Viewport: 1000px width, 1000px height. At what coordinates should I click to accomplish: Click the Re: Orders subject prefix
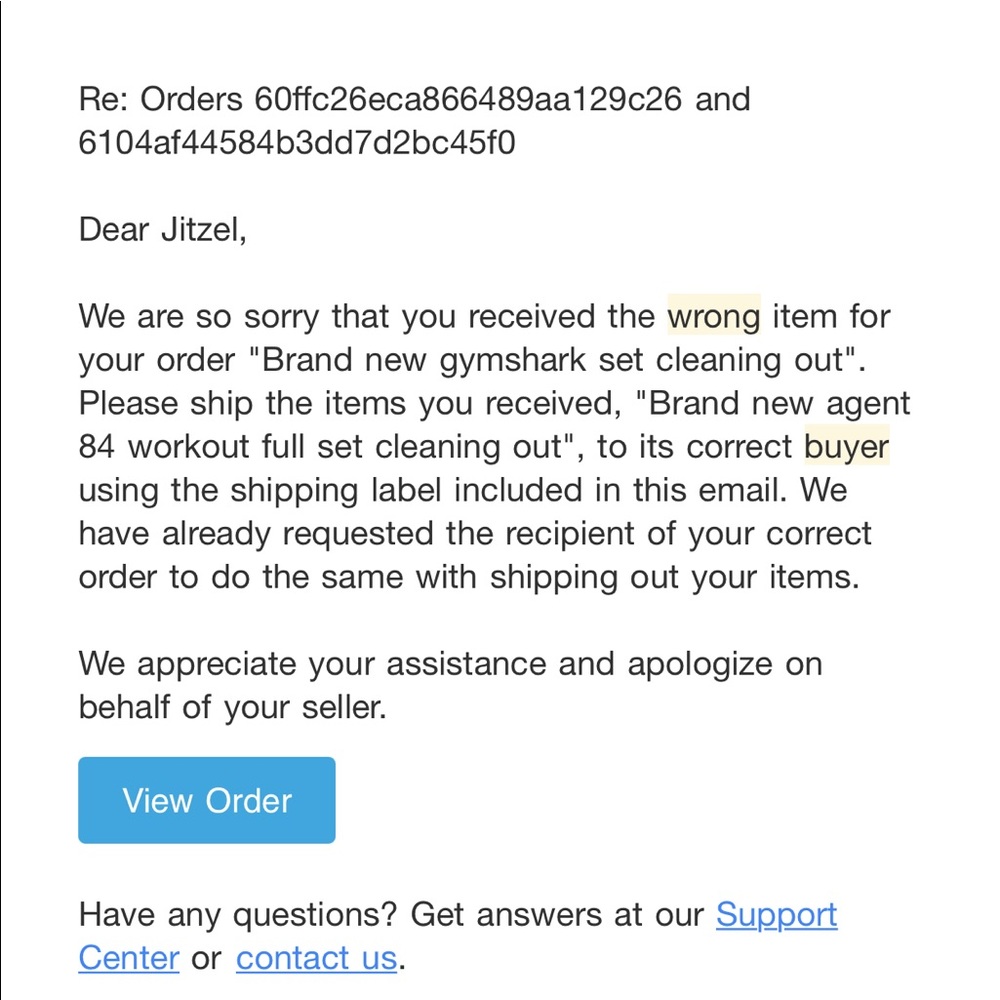tap(160, 100)
